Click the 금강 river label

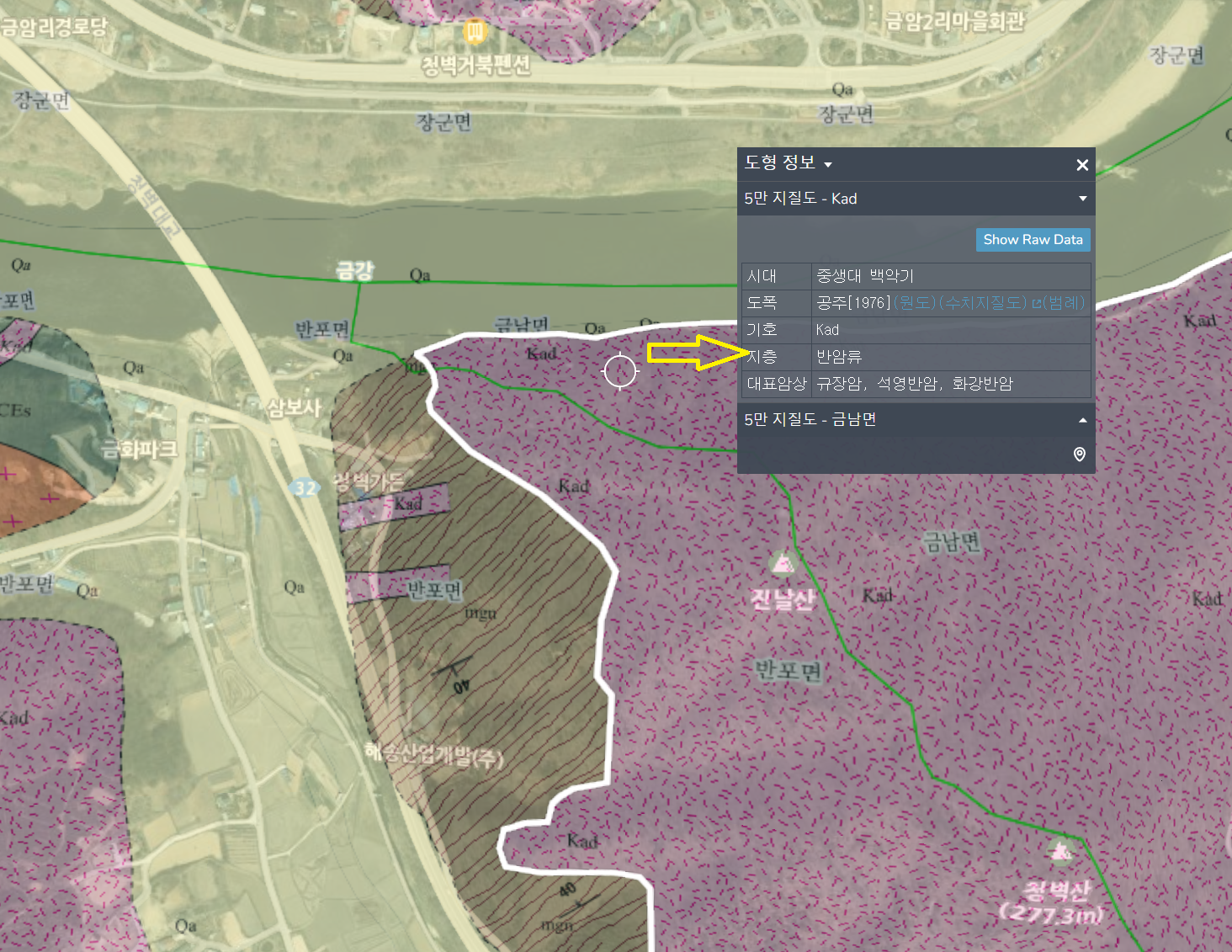pyautogui.click(x=354, y=270)
